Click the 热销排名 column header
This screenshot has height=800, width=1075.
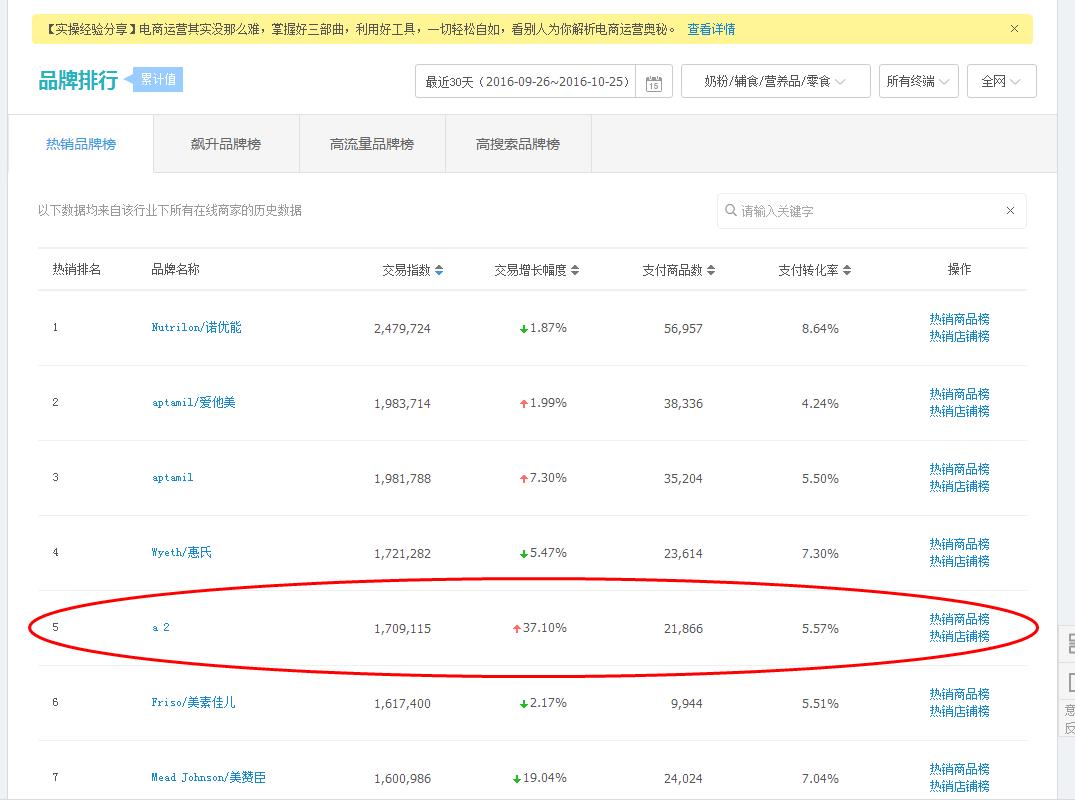coord(77,269)
